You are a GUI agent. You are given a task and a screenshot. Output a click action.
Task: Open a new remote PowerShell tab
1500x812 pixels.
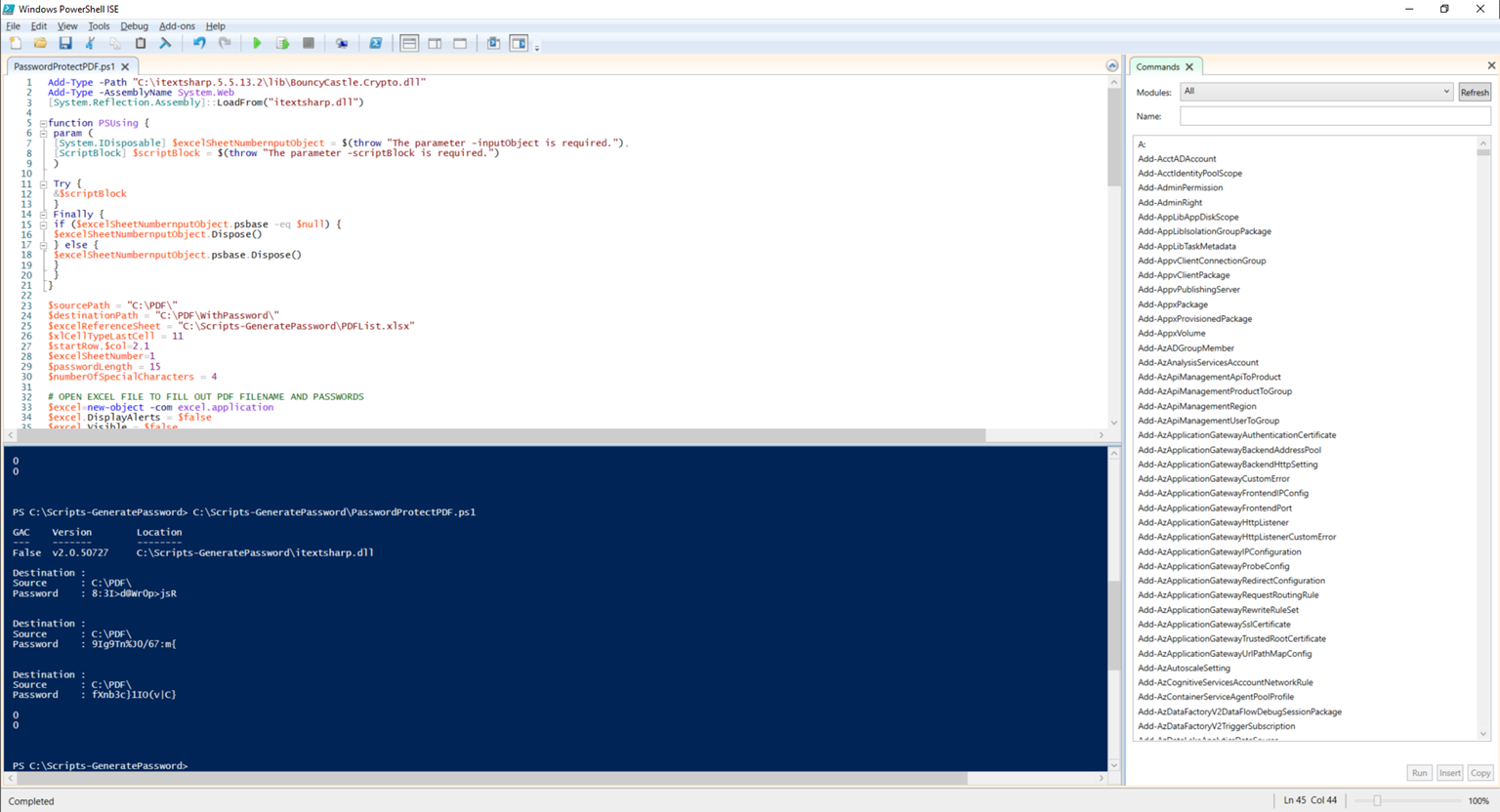pyautogui.click(x=342, y=43)
